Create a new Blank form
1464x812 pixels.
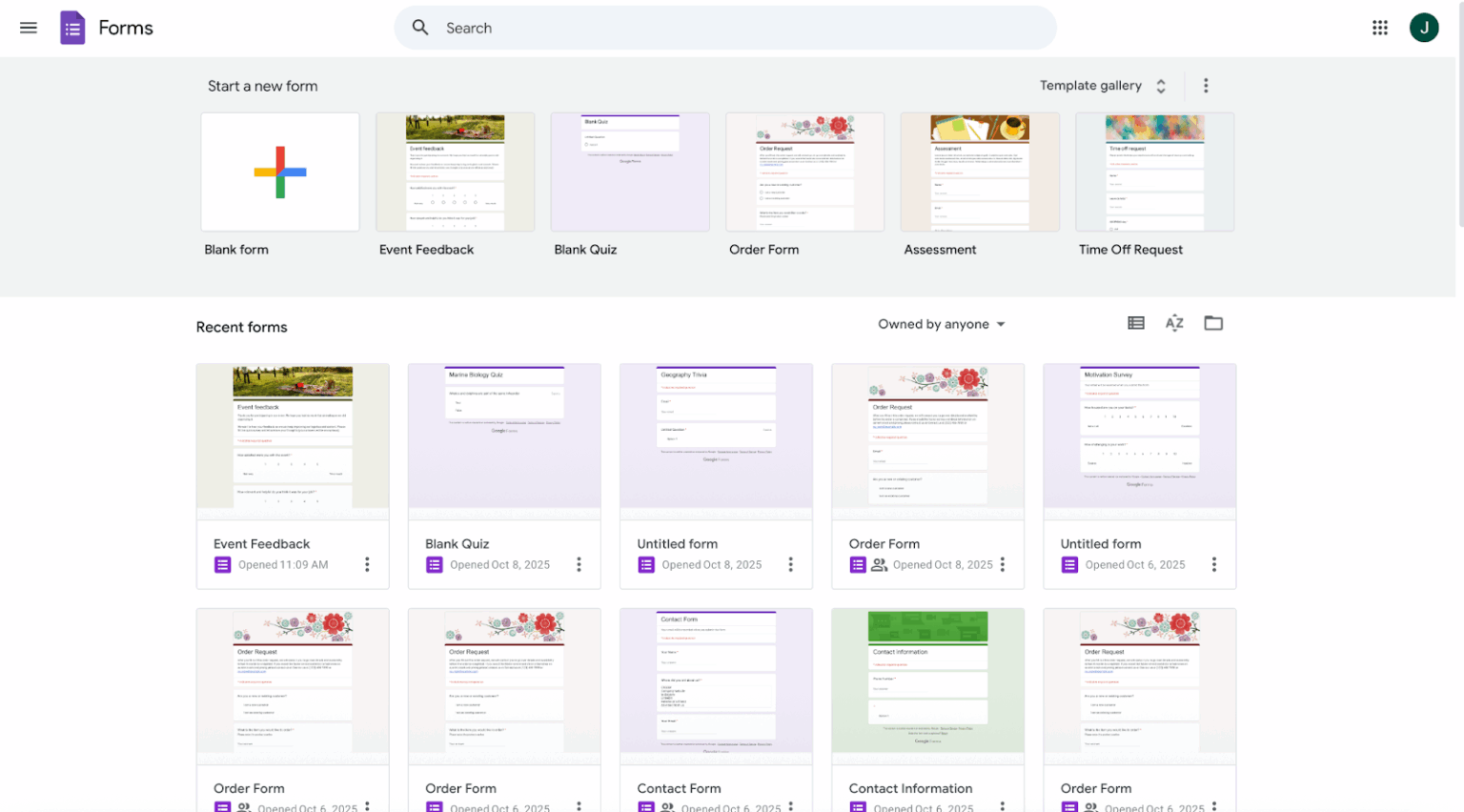point(279,172)
